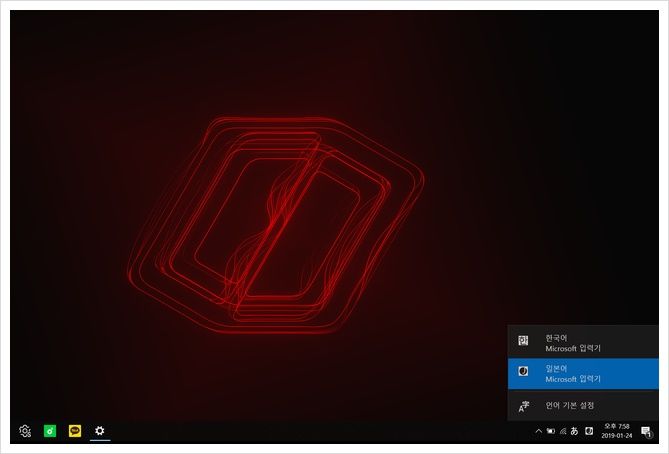This screenshot has height=454, width=669.
Task: Check battery status tray icon
Action: [x=551, y=431]
